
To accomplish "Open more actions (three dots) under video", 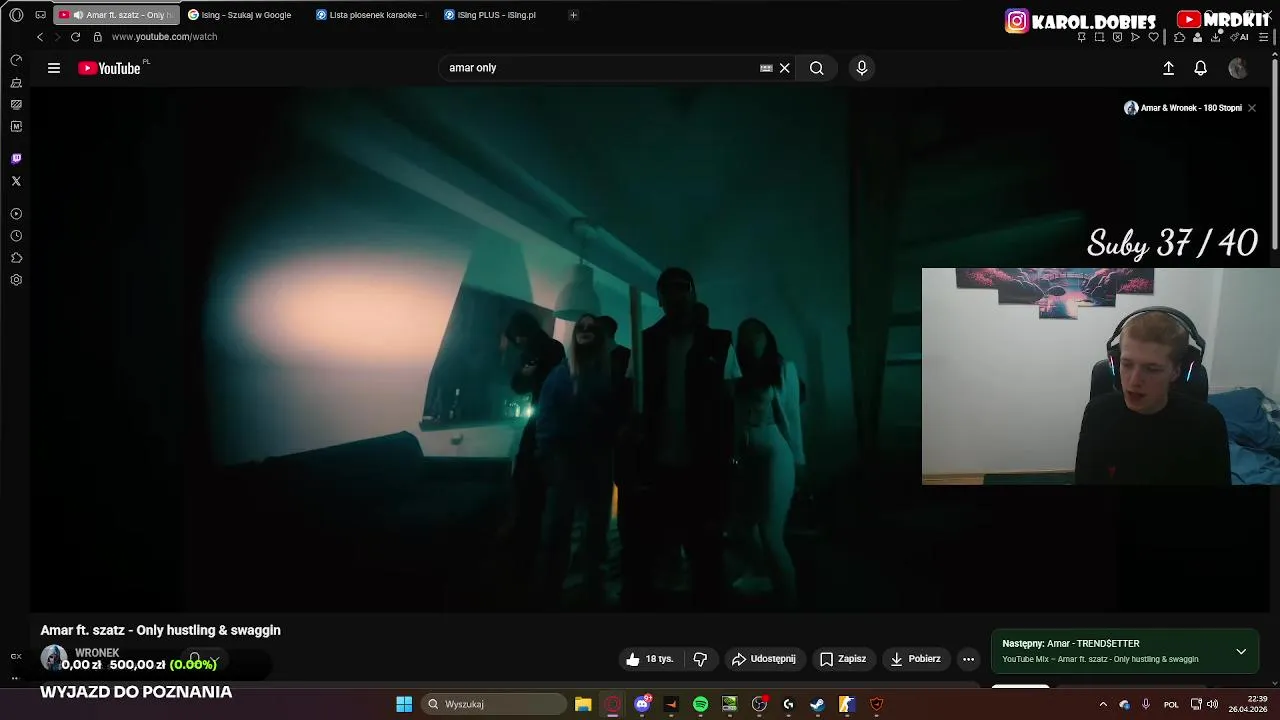I will point(968,659).
